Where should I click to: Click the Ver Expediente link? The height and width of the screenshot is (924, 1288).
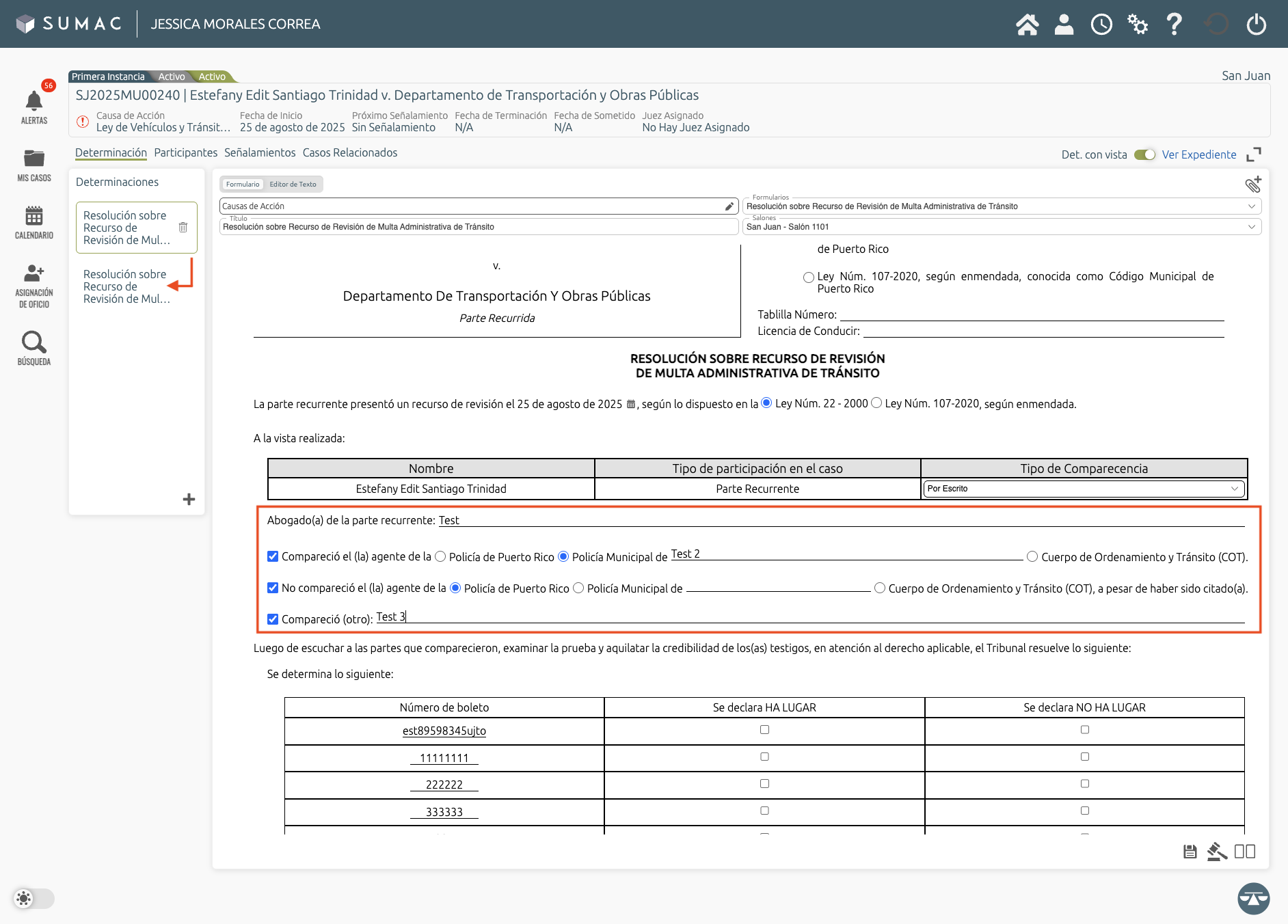(1198, 154)
